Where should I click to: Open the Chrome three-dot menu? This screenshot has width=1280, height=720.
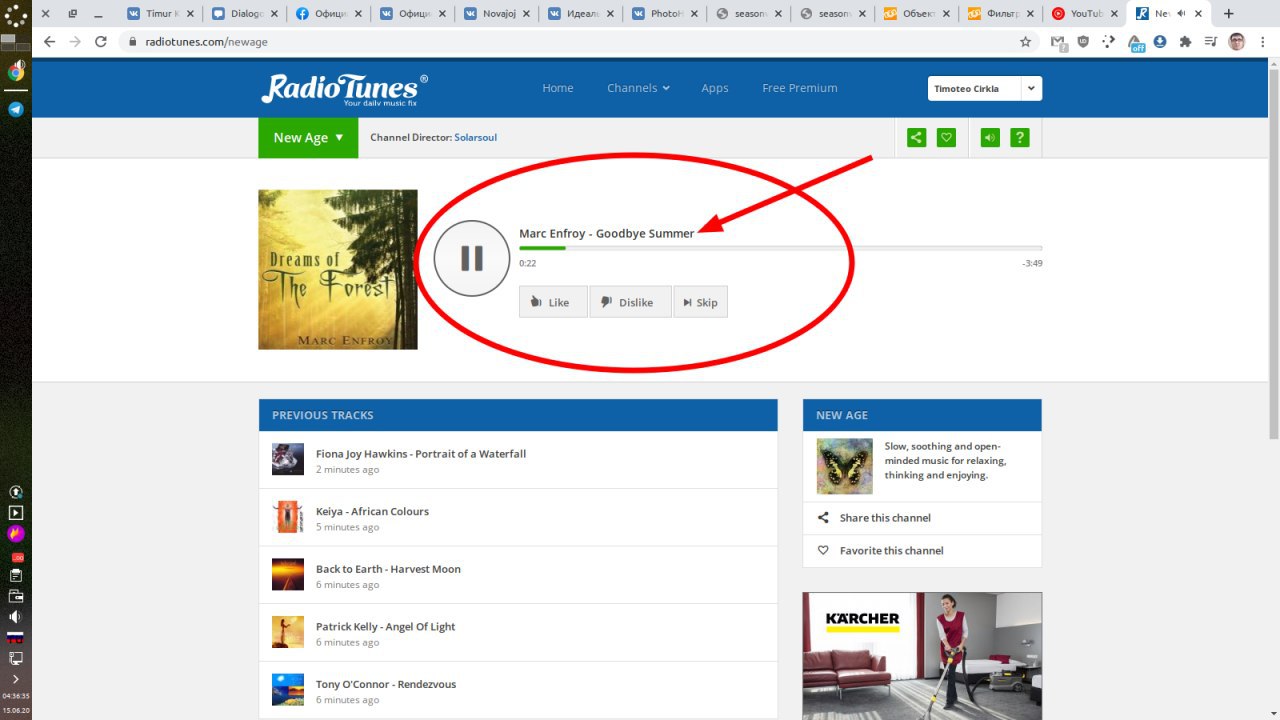point(1264,42)
